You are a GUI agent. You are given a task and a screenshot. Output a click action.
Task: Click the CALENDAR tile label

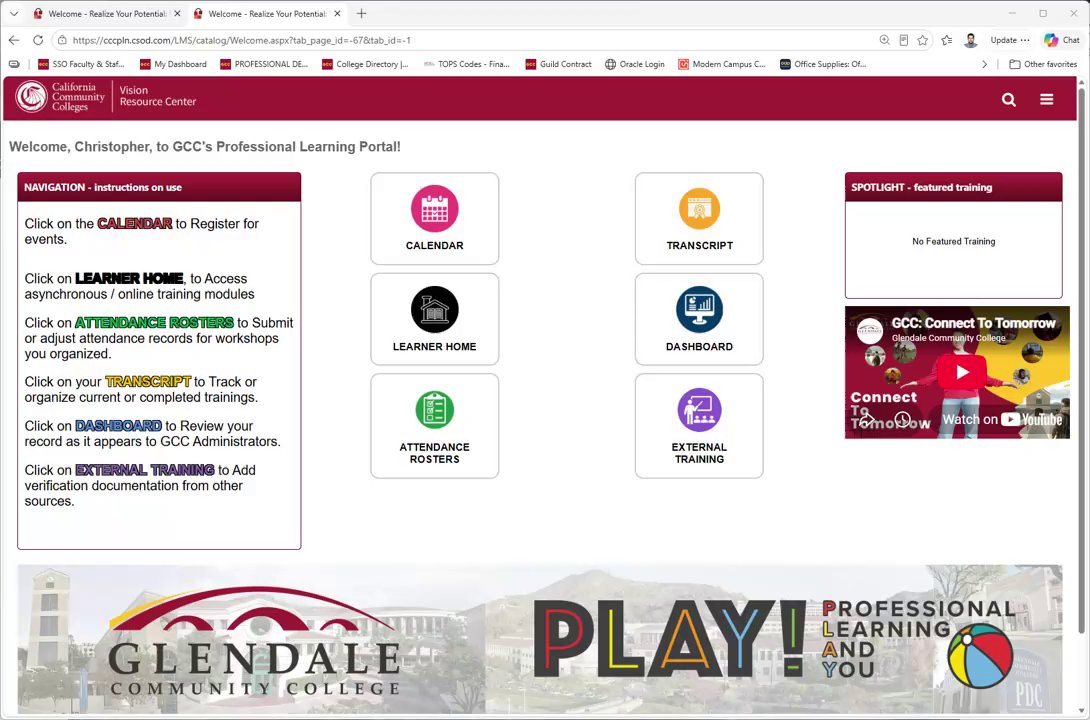click(x=434, y=245)
